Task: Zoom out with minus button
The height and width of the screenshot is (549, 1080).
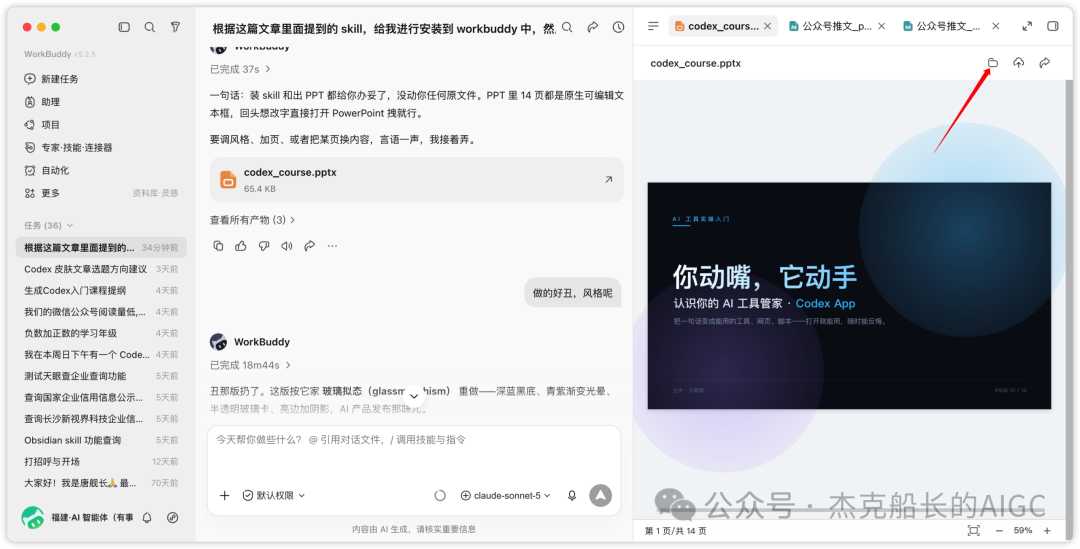Action: point(999,530)
